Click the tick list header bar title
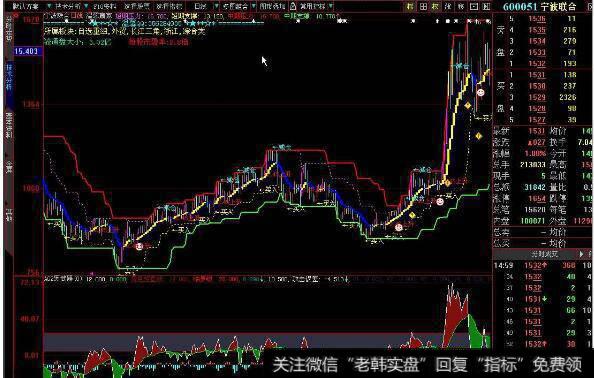 544,254
